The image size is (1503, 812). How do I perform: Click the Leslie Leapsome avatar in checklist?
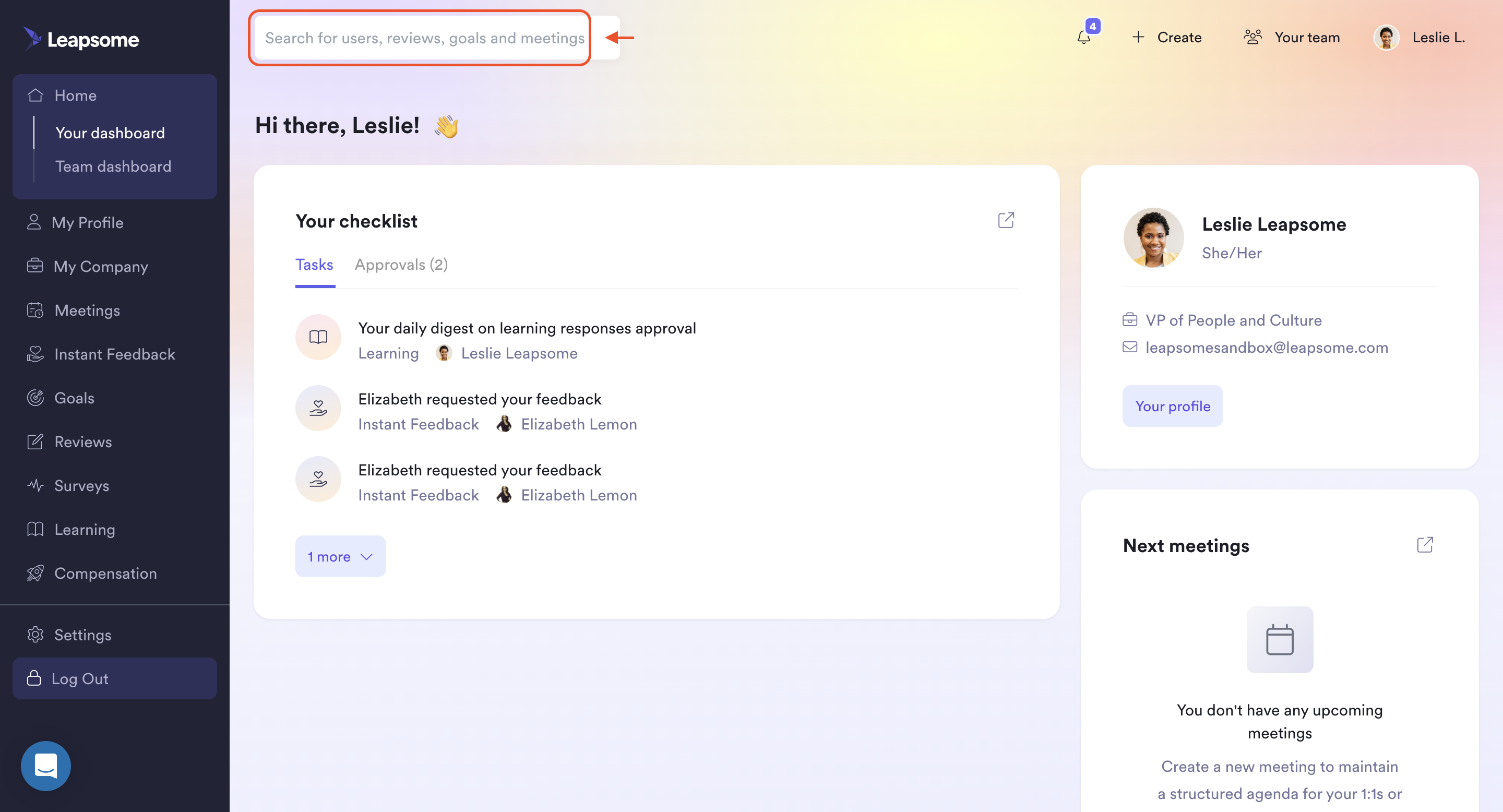(444, 353)
